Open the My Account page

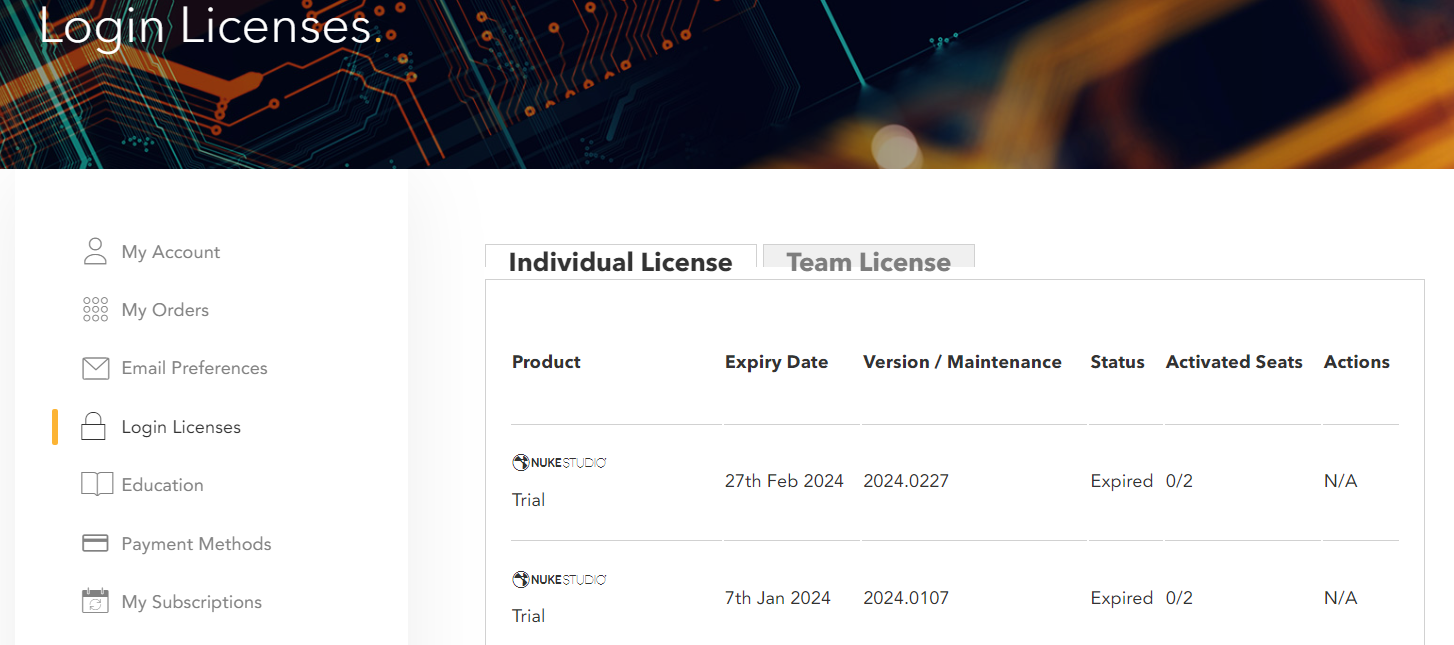pyautogui.click(x=171, y=251)
